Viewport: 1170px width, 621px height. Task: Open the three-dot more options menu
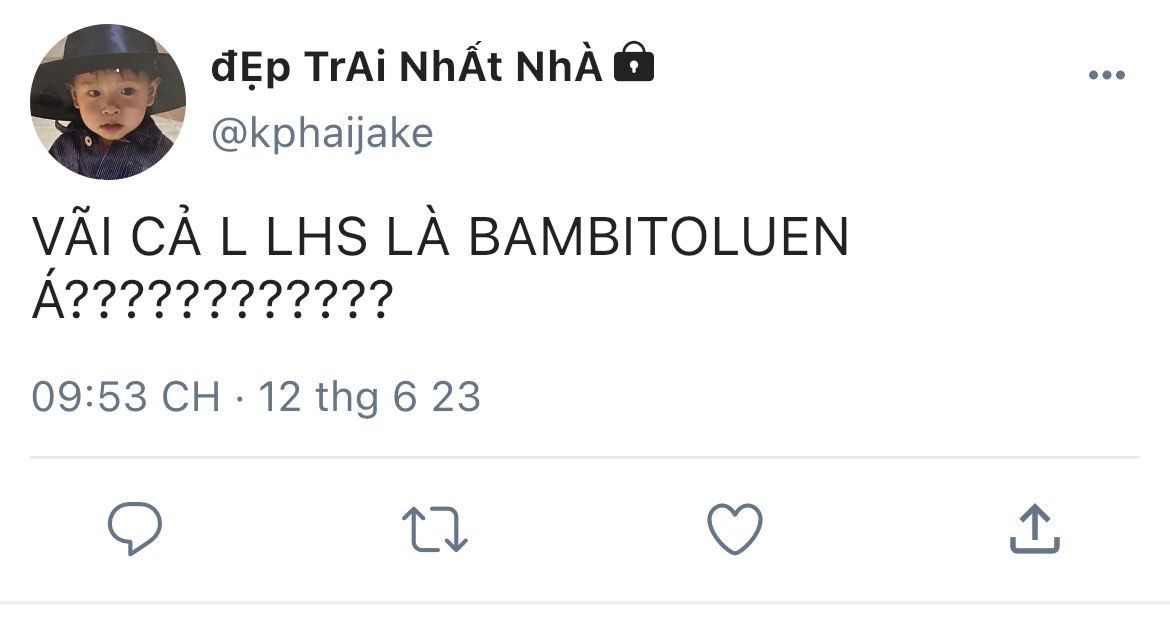click(1107, 75)
